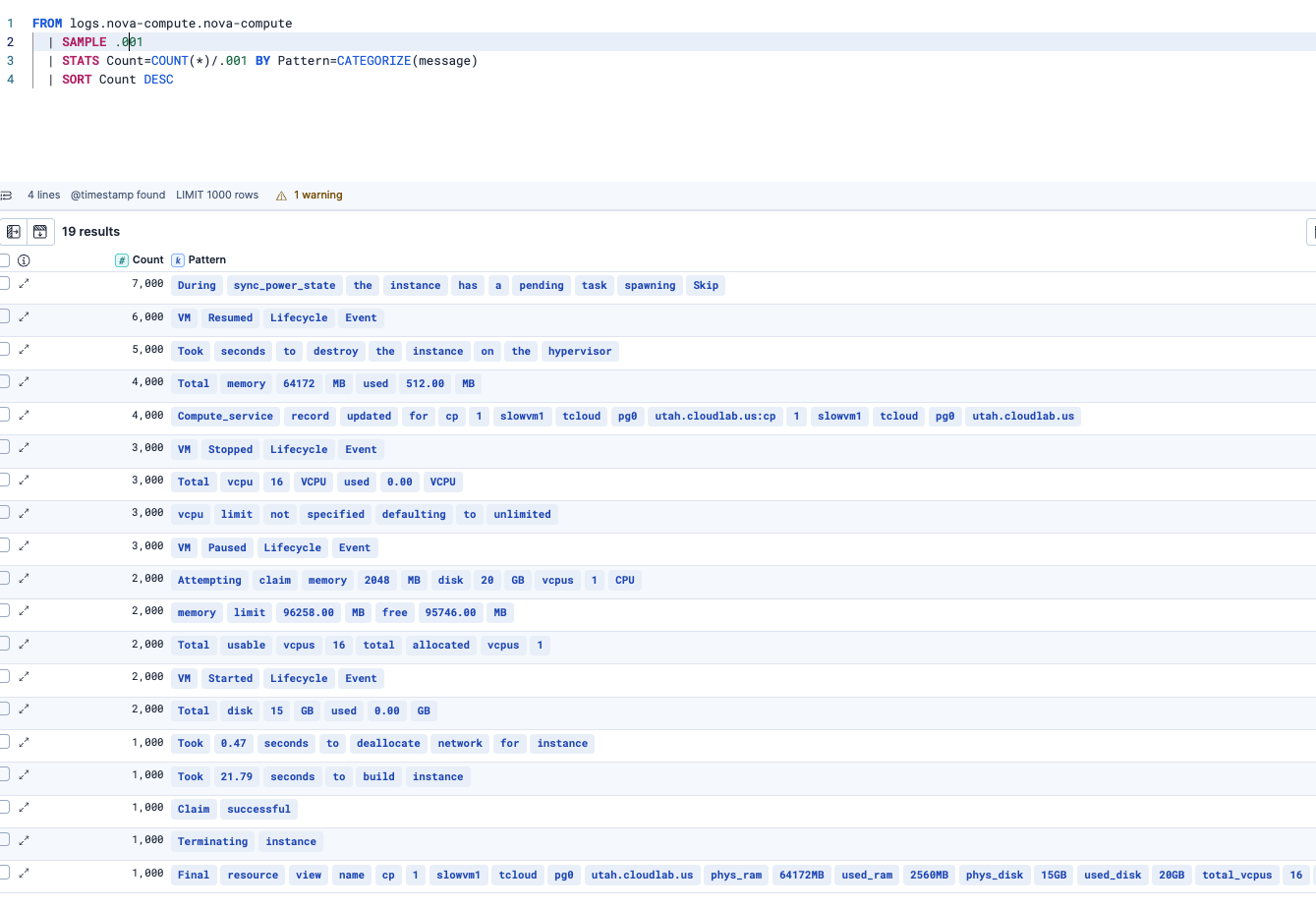Click the 'Resumed' pattern token

click(x=230, y=318)
